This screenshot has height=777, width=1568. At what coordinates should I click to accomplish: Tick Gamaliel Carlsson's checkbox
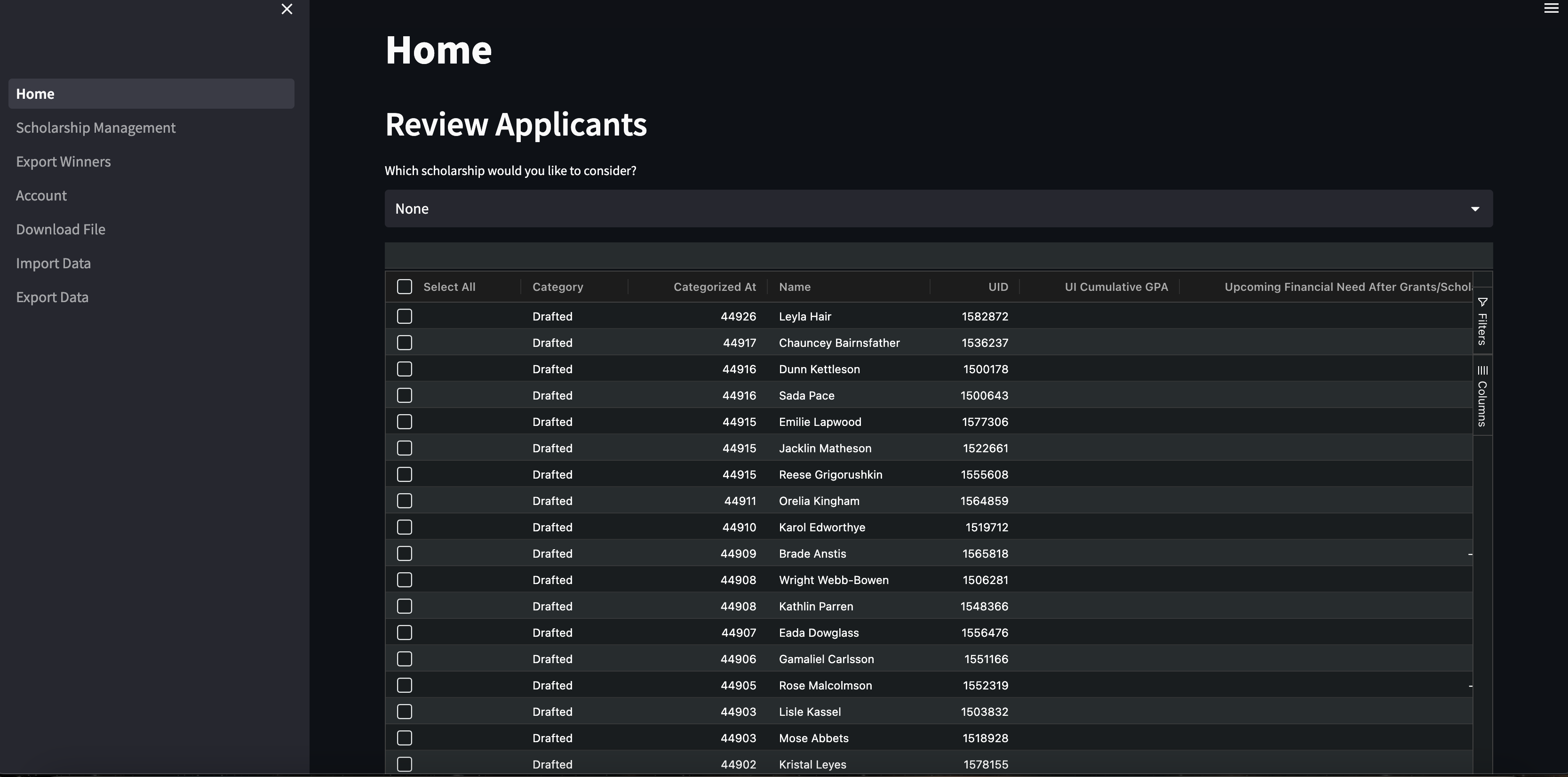point(404,659)
